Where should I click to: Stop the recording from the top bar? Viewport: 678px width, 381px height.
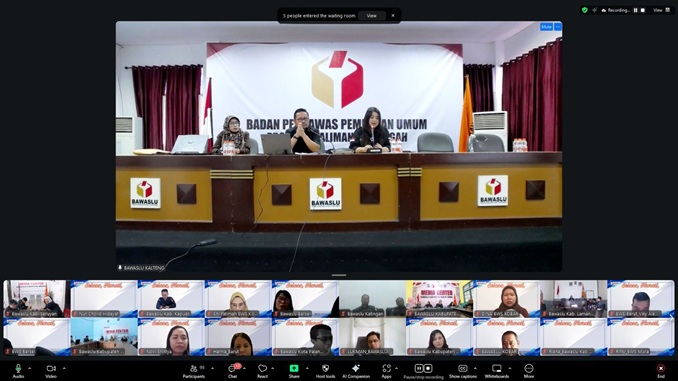pos(643,10)
